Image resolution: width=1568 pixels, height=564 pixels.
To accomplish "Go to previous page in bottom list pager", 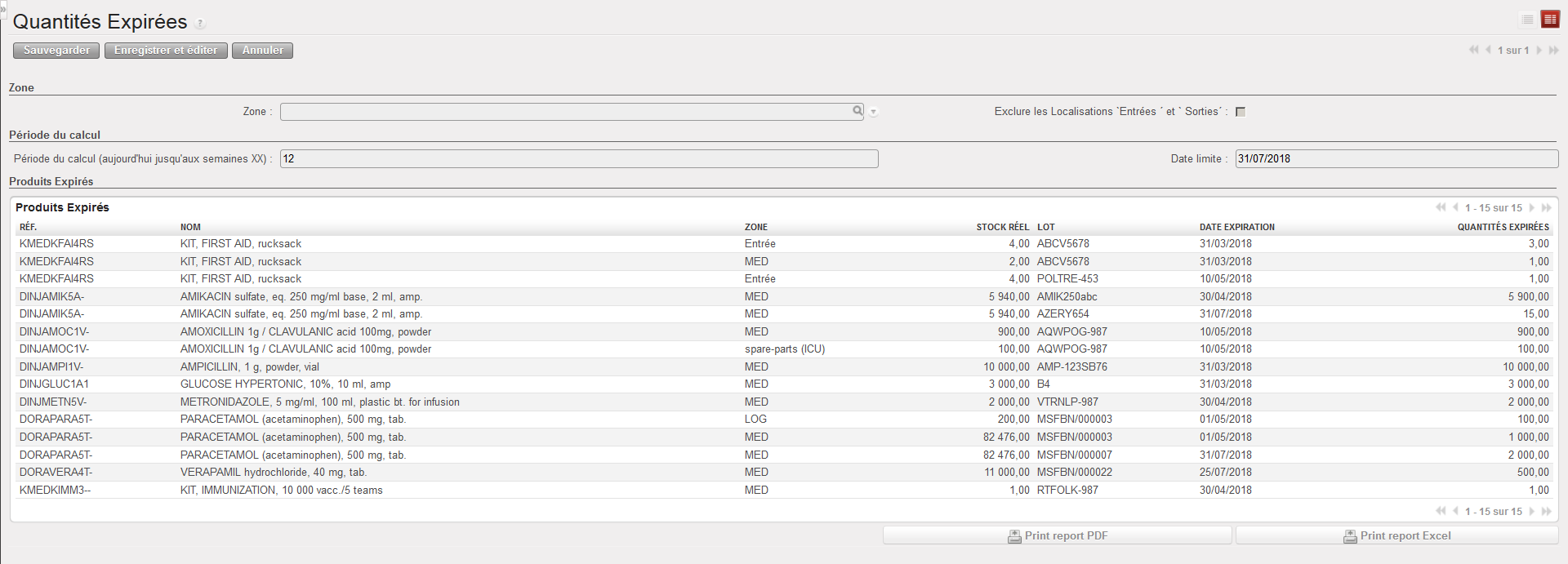I will [x=1455, y=512].
